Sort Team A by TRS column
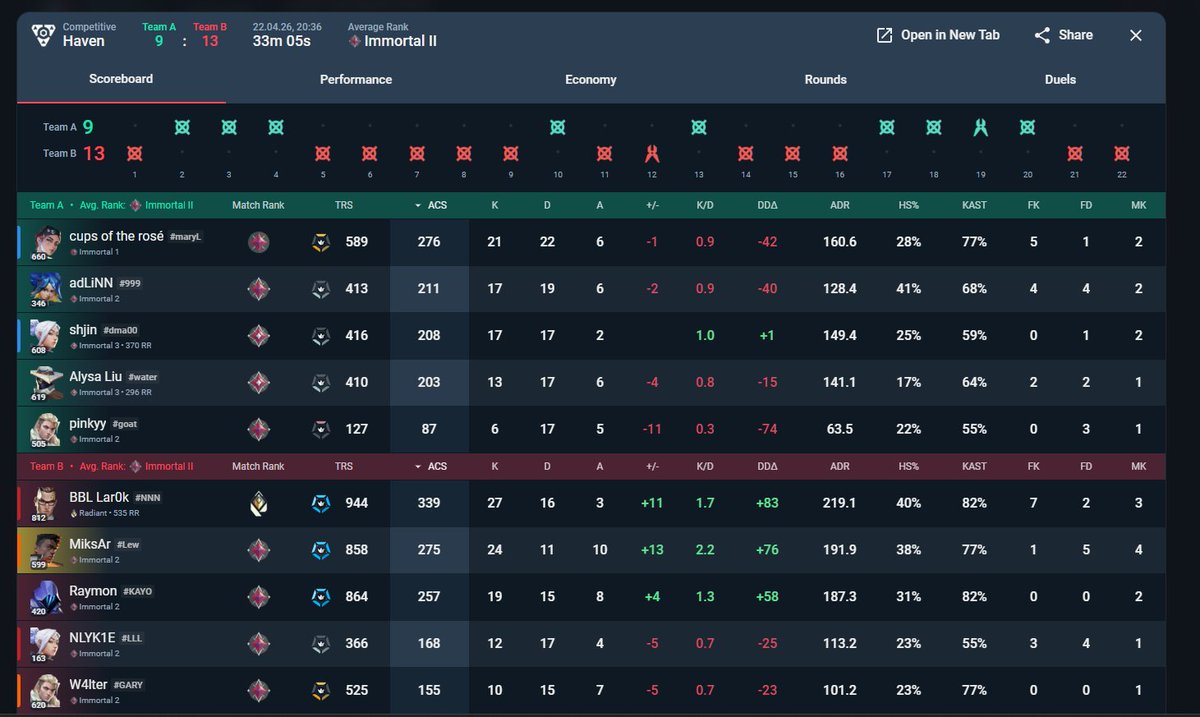 pos(344,205)
